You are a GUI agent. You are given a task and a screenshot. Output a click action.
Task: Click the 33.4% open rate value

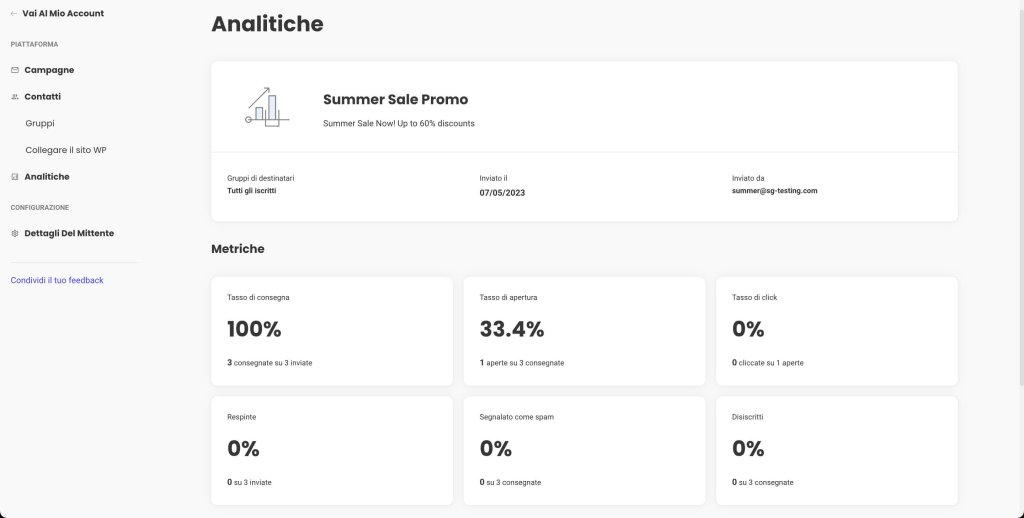tap(511, 329)
